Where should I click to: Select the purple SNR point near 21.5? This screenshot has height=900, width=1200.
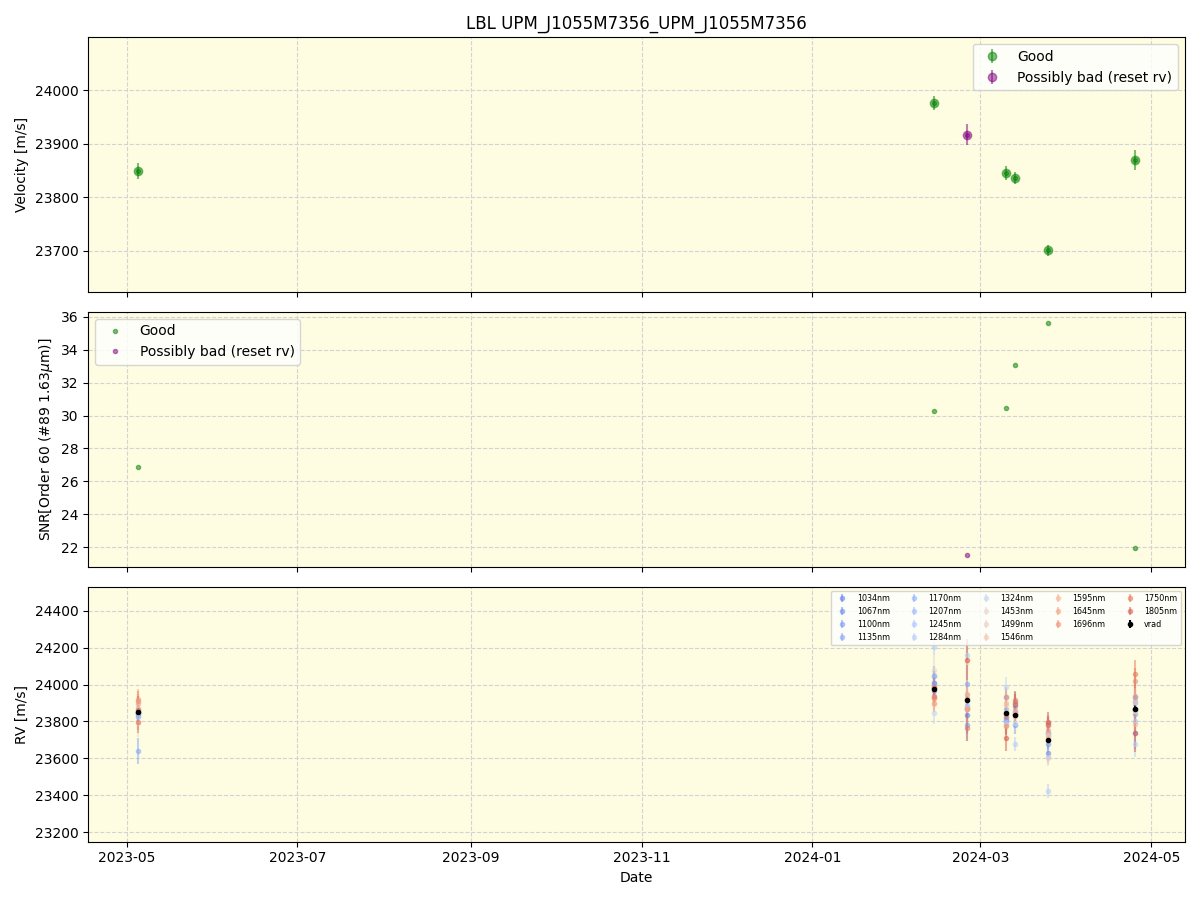(x=967, y=555)
